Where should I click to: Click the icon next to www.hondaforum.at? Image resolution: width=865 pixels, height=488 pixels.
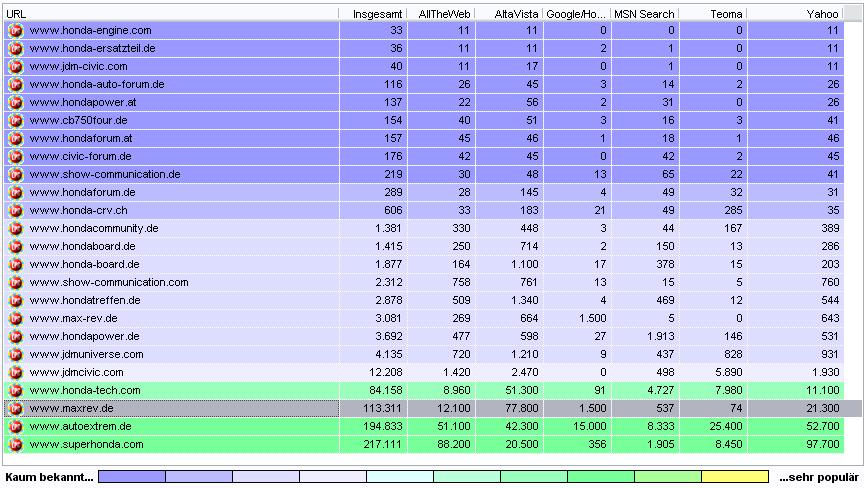[15, 138]
